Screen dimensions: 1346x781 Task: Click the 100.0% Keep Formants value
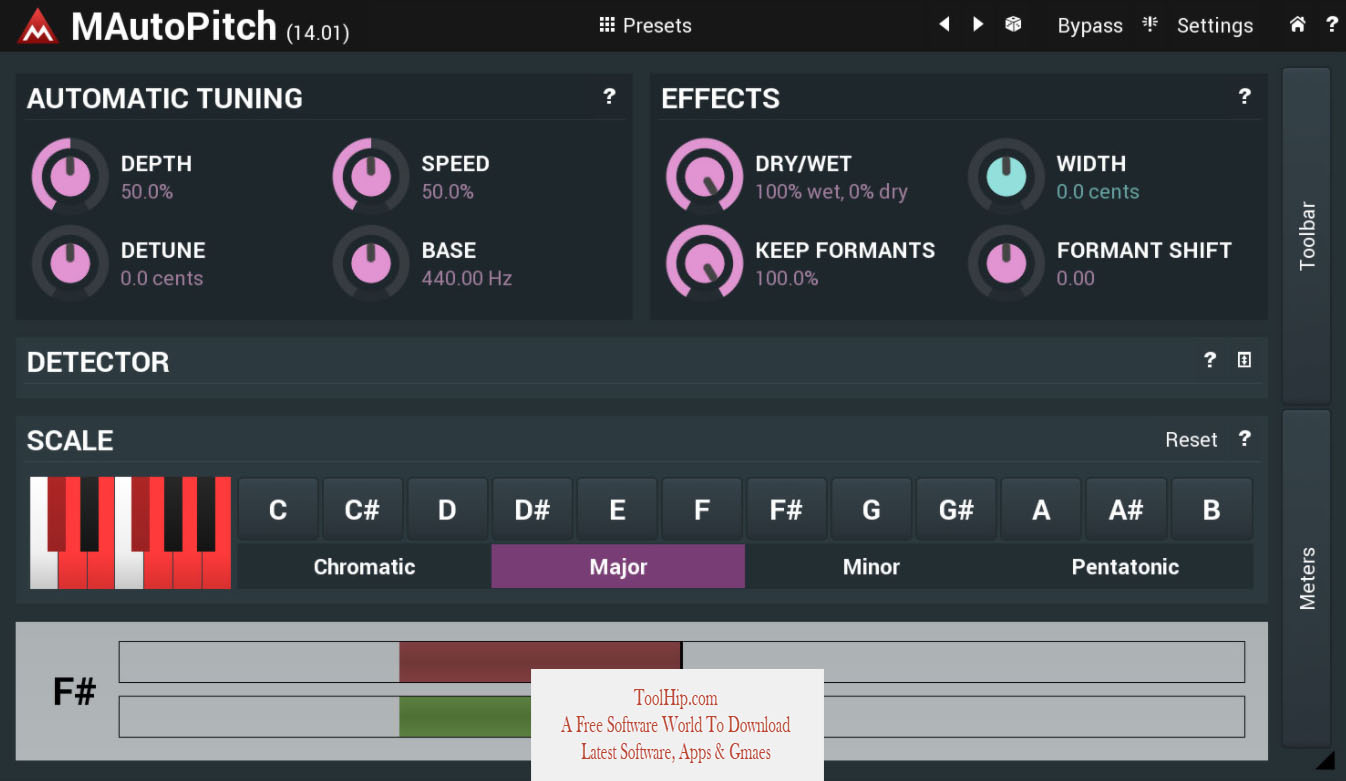pyautogui.click(x=787, y=278)
